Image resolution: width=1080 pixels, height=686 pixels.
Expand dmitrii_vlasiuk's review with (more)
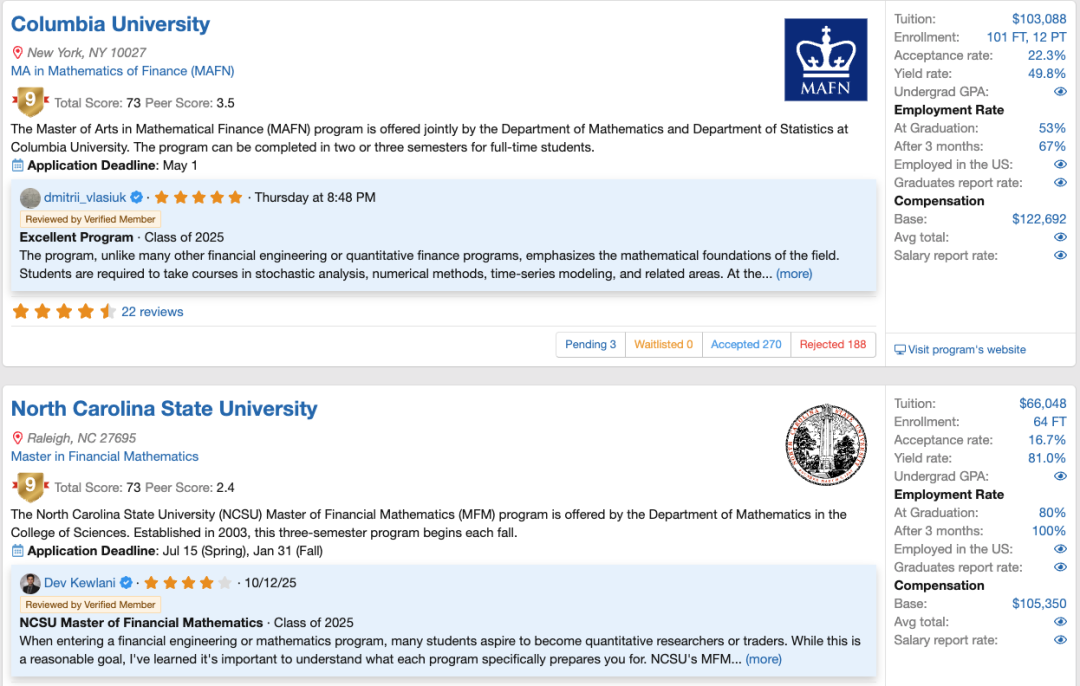coord(794,273)
